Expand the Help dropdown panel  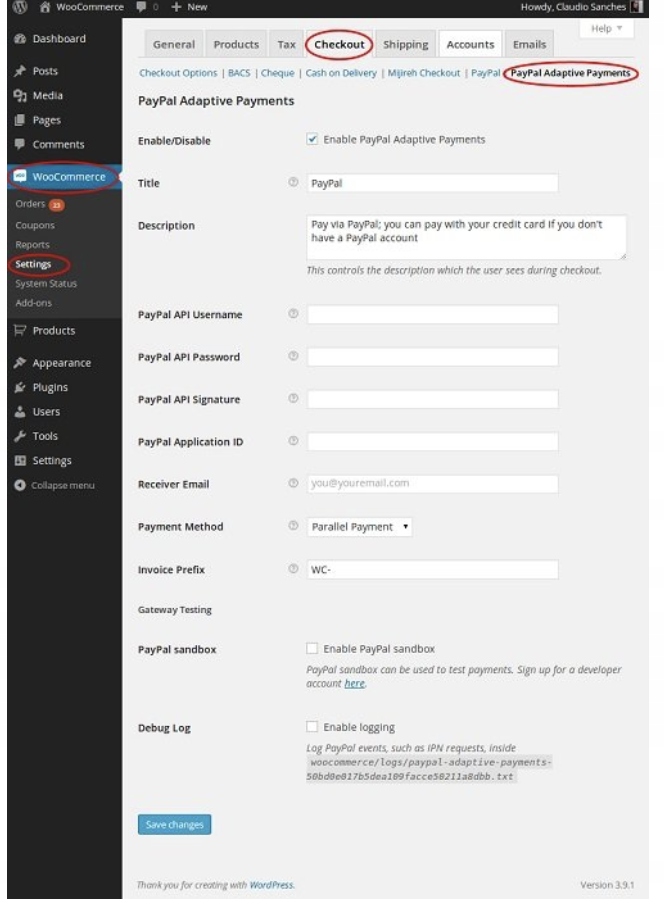(x=608, y=29)
